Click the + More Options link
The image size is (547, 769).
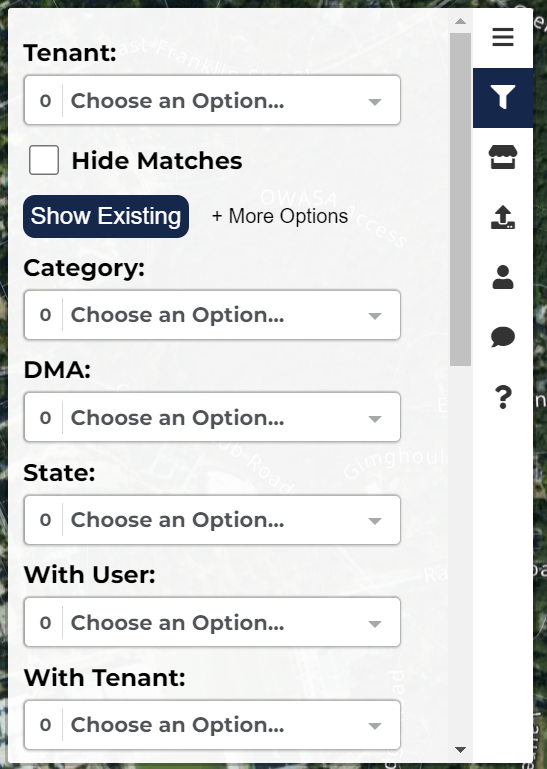(x=280, y=216)
